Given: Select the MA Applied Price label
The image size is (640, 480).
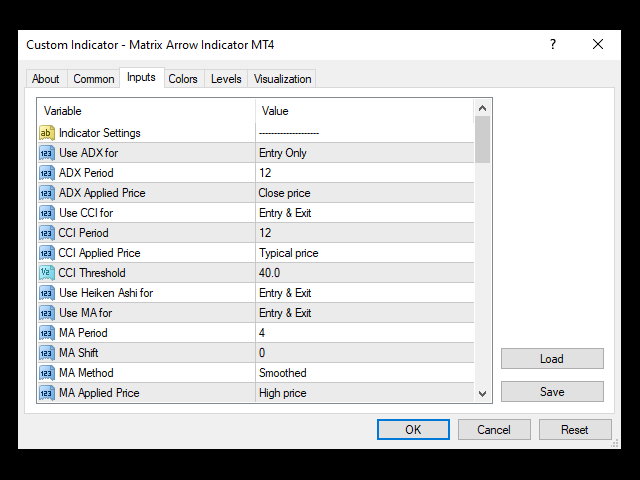Looking at the screenshot, I should tap(99, 393).
